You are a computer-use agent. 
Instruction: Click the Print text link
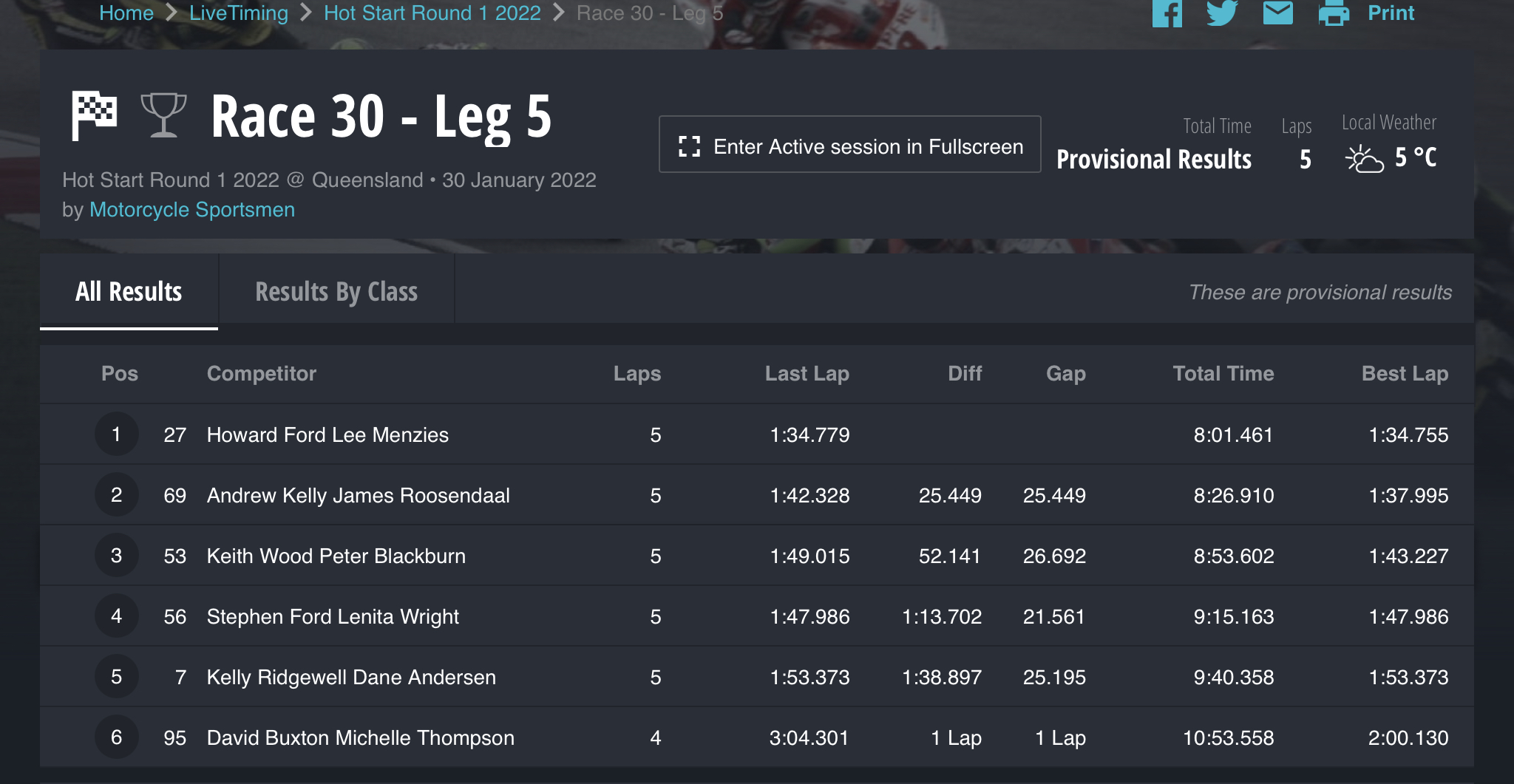(1391, 13)
